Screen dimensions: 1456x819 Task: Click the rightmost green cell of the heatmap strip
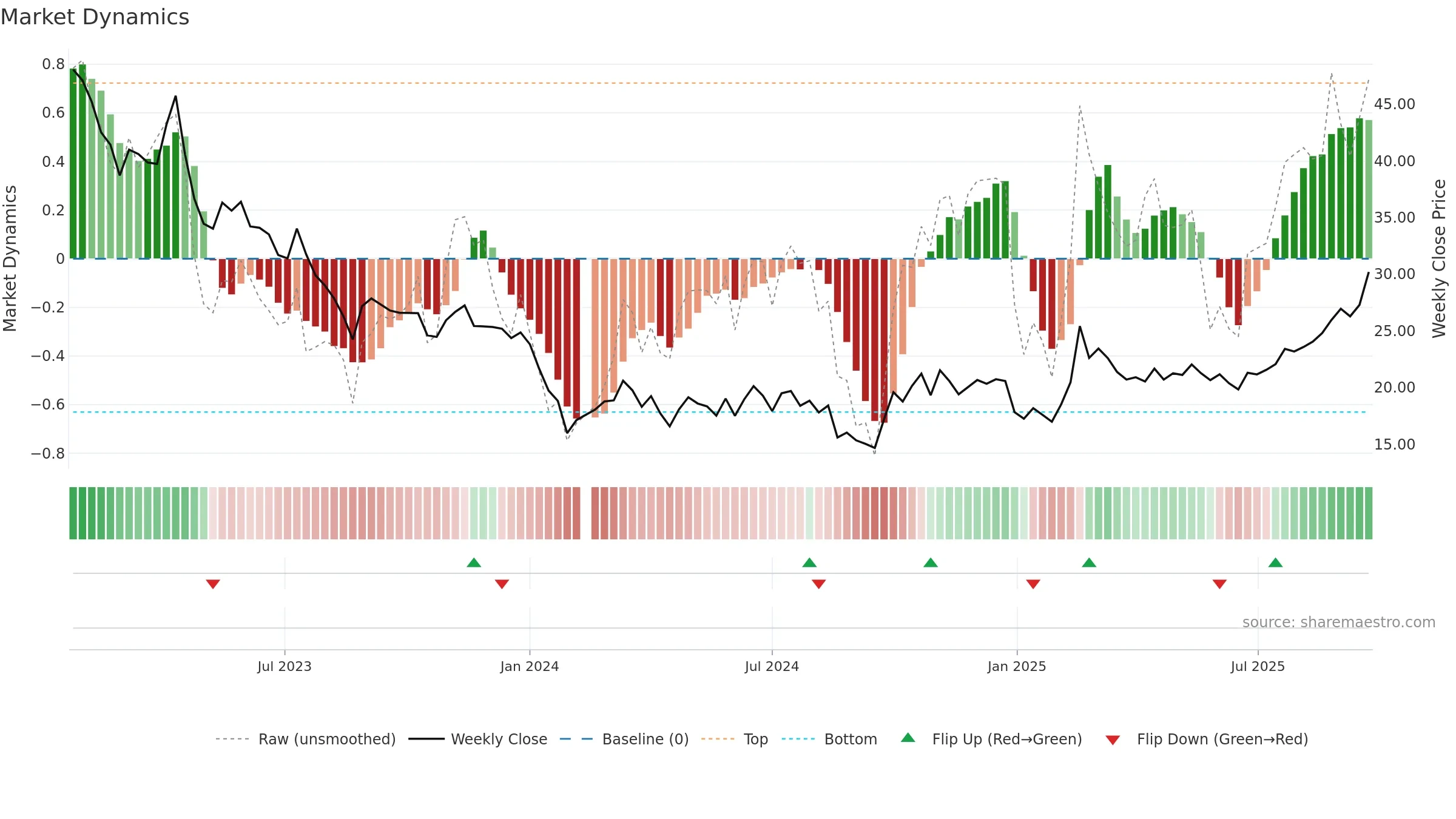[1369, 513]
